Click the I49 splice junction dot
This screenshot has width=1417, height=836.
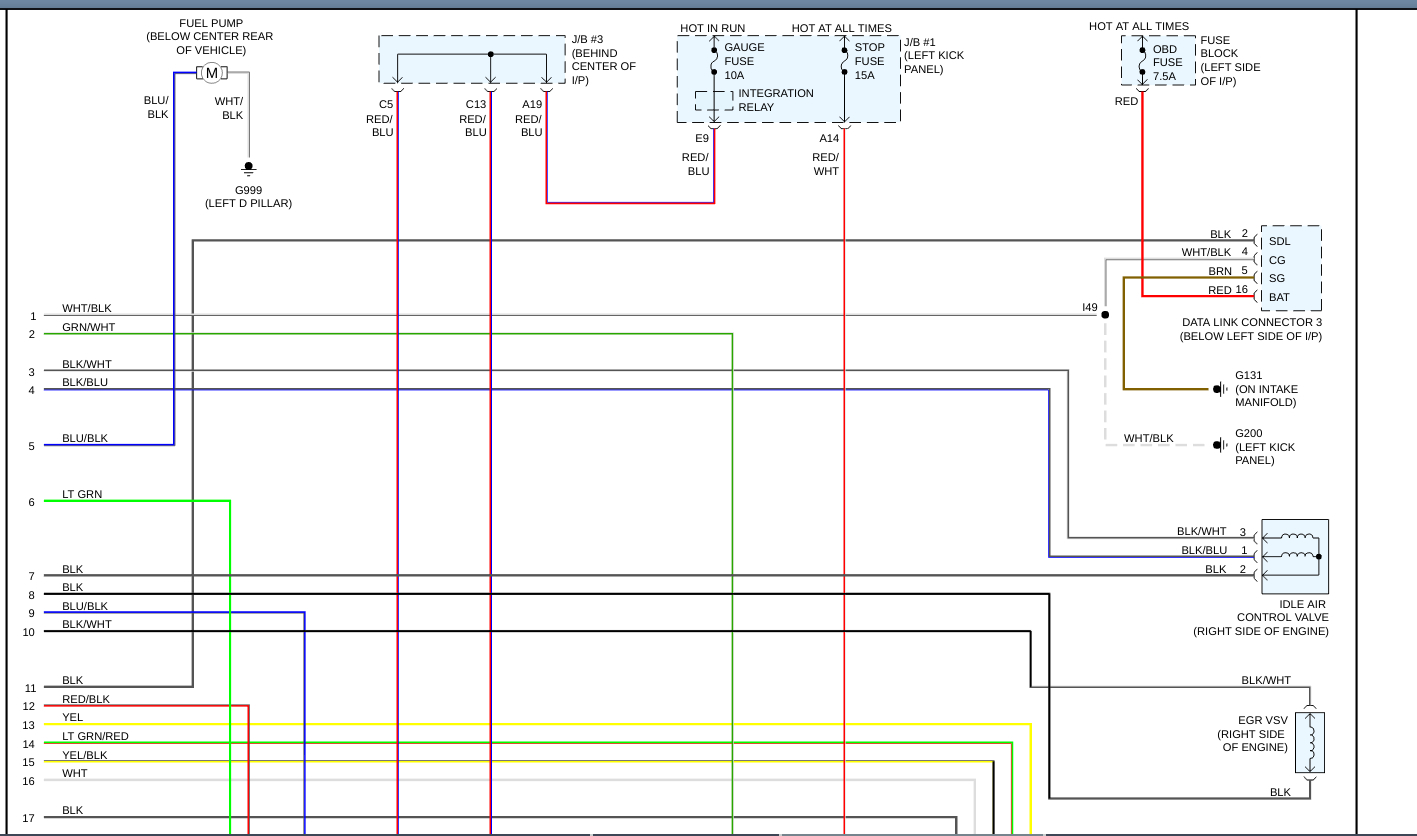(x=1105, y=315)
